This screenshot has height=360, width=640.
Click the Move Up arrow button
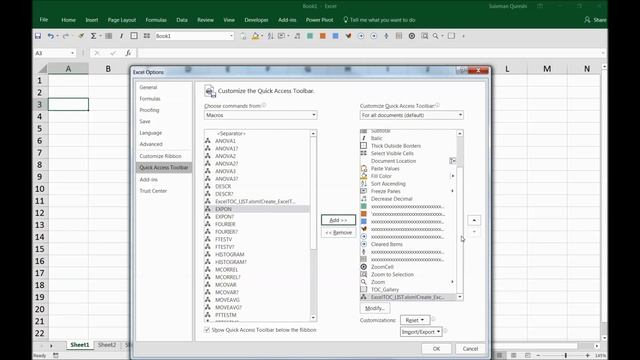tap(474, 220)
